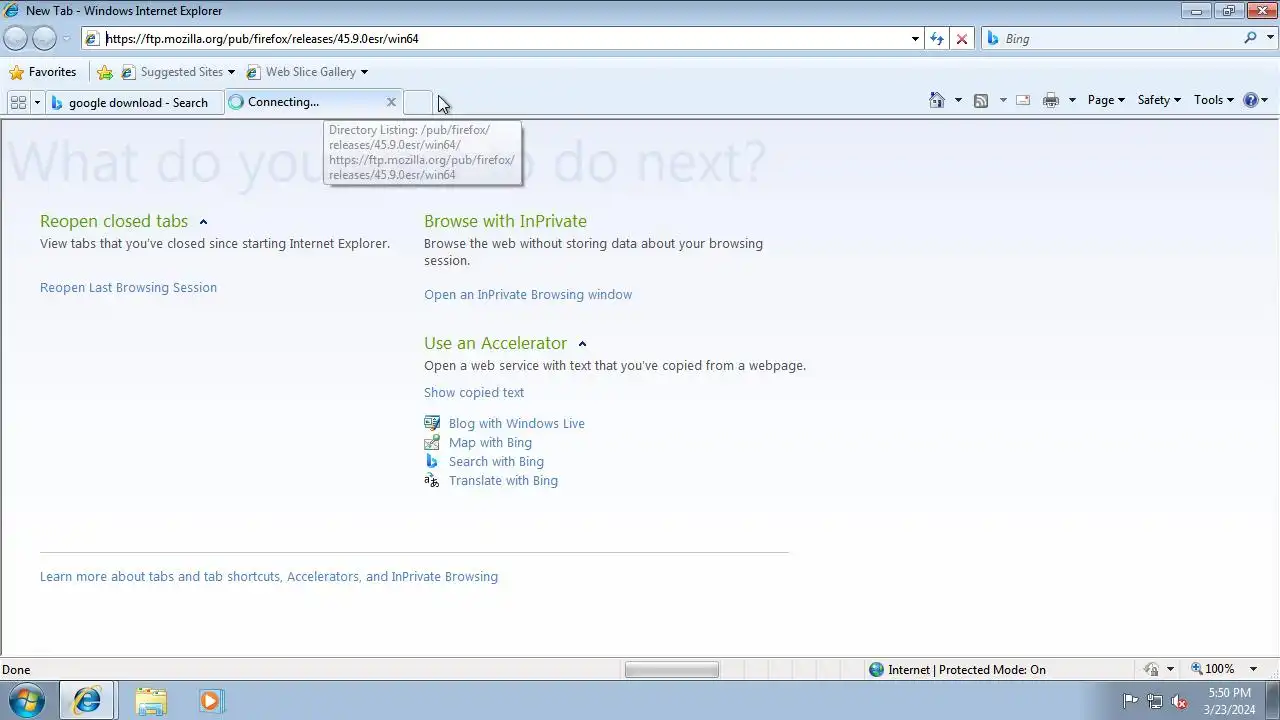Click the Action Center flag tray icon

[1130, 701]
